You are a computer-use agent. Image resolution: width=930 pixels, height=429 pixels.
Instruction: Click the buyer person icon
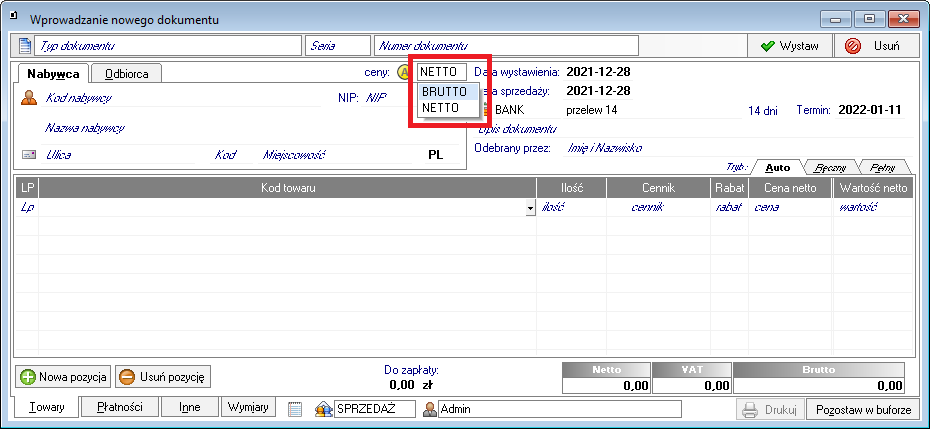click(x=29, y=98)
